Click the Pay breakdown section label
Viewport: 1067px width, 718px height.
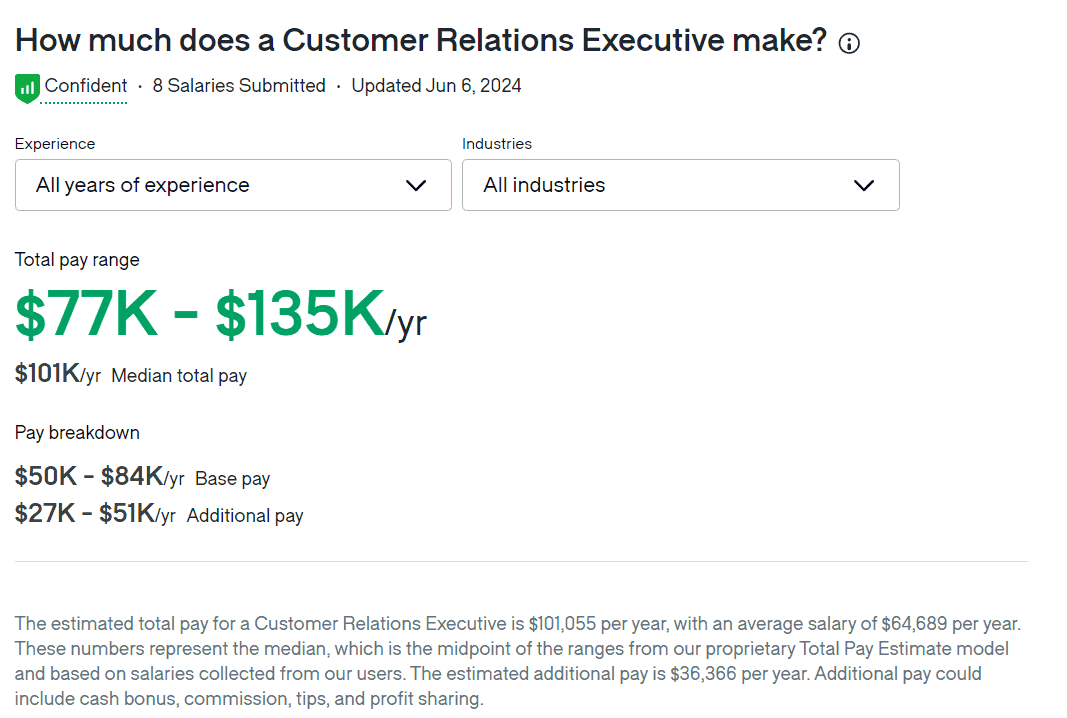[77, 432]
